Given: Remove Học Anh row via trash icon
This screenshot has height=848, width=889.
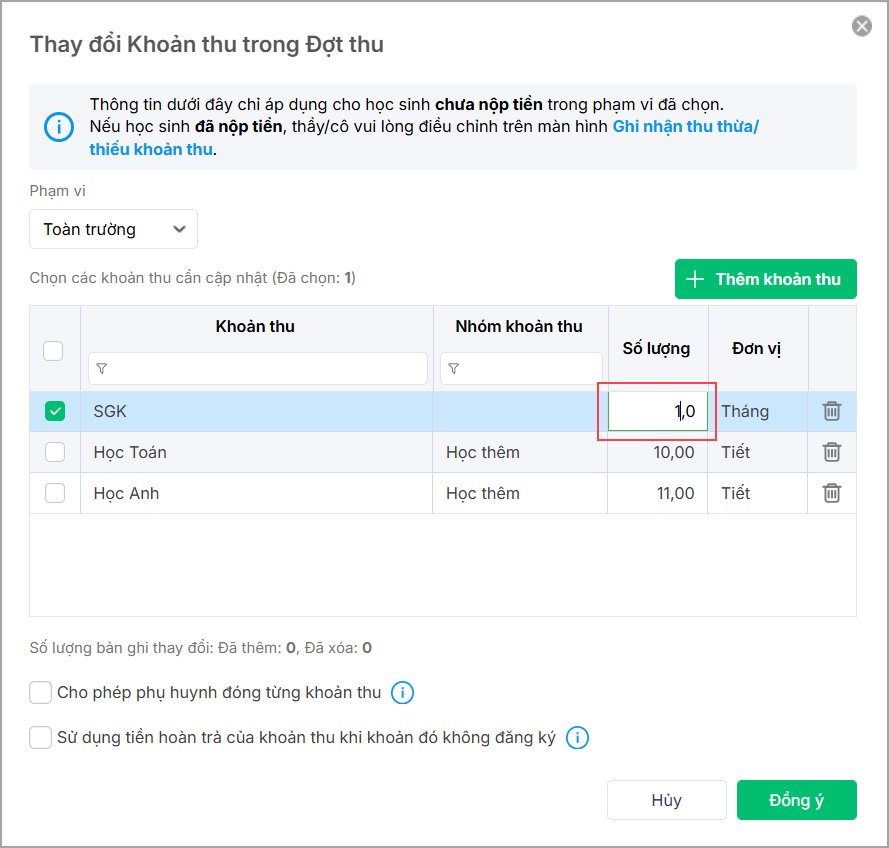Looking at the screenshot, I should pyautogui.click(x=831, y=493).
